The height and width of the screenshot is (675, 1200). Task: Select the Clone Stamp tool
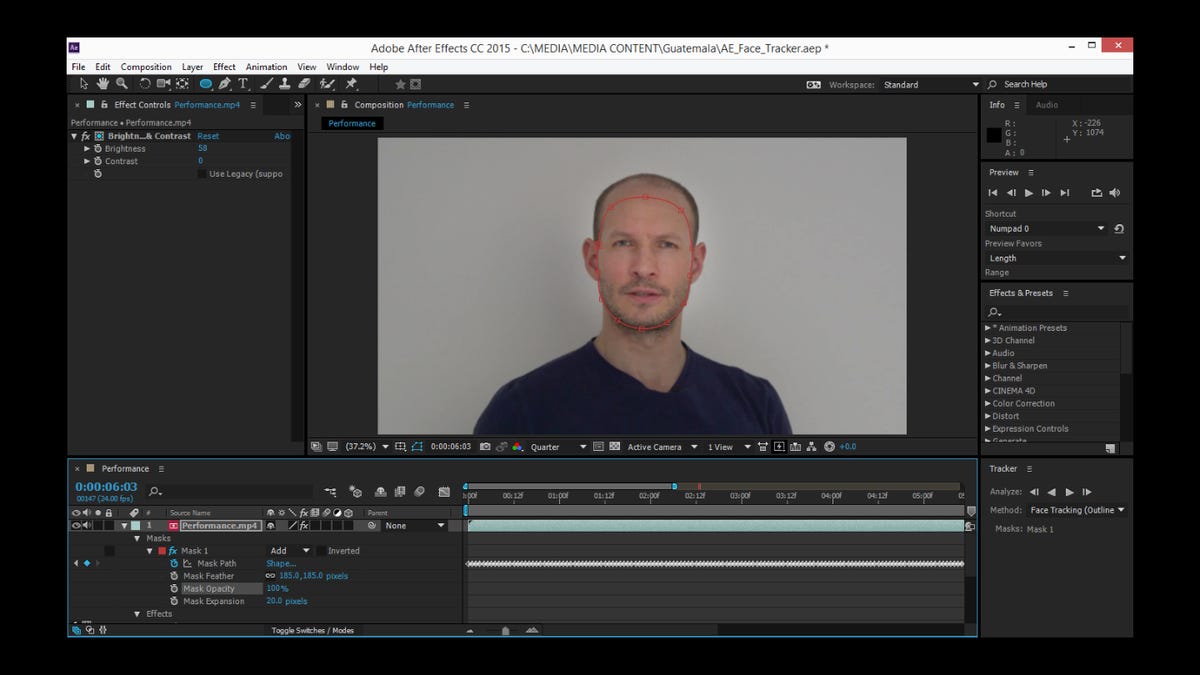click(285, 84)
